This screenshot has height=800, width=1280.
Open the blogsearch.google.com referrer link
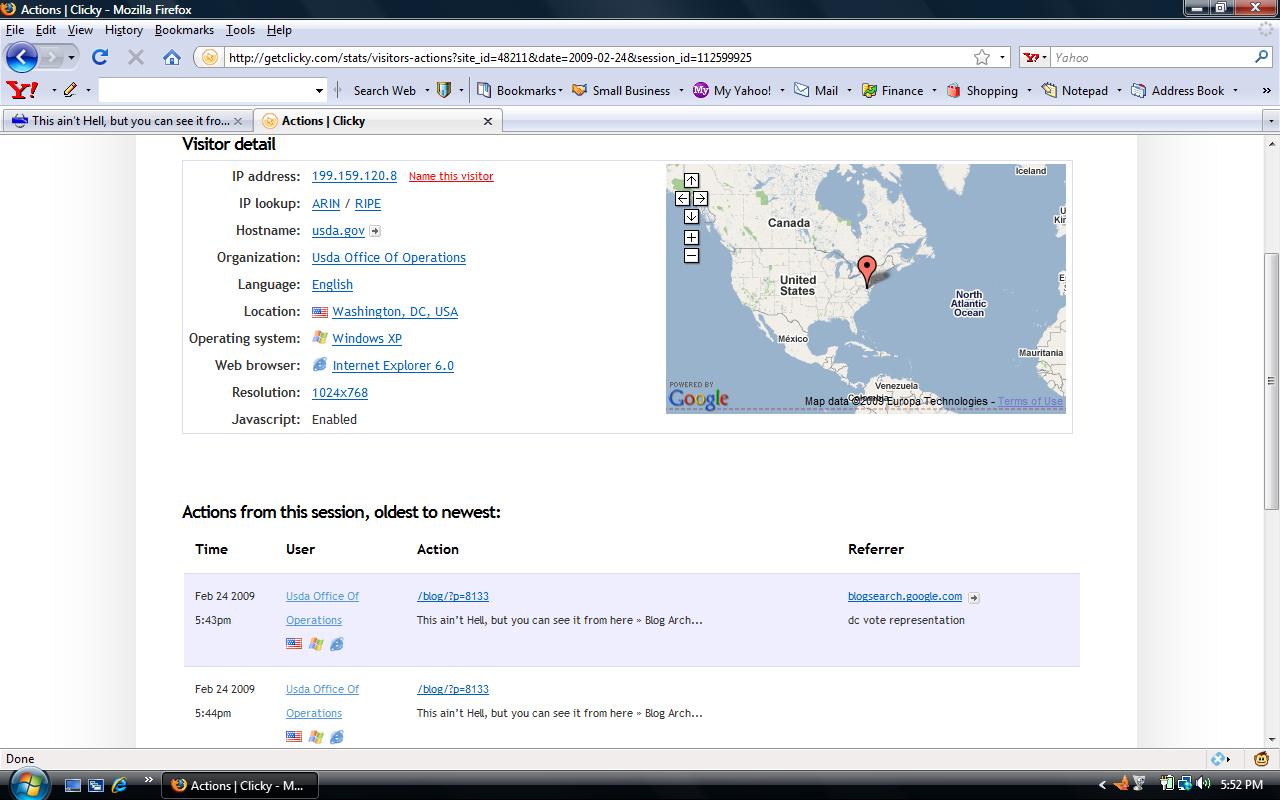(904, 596)
